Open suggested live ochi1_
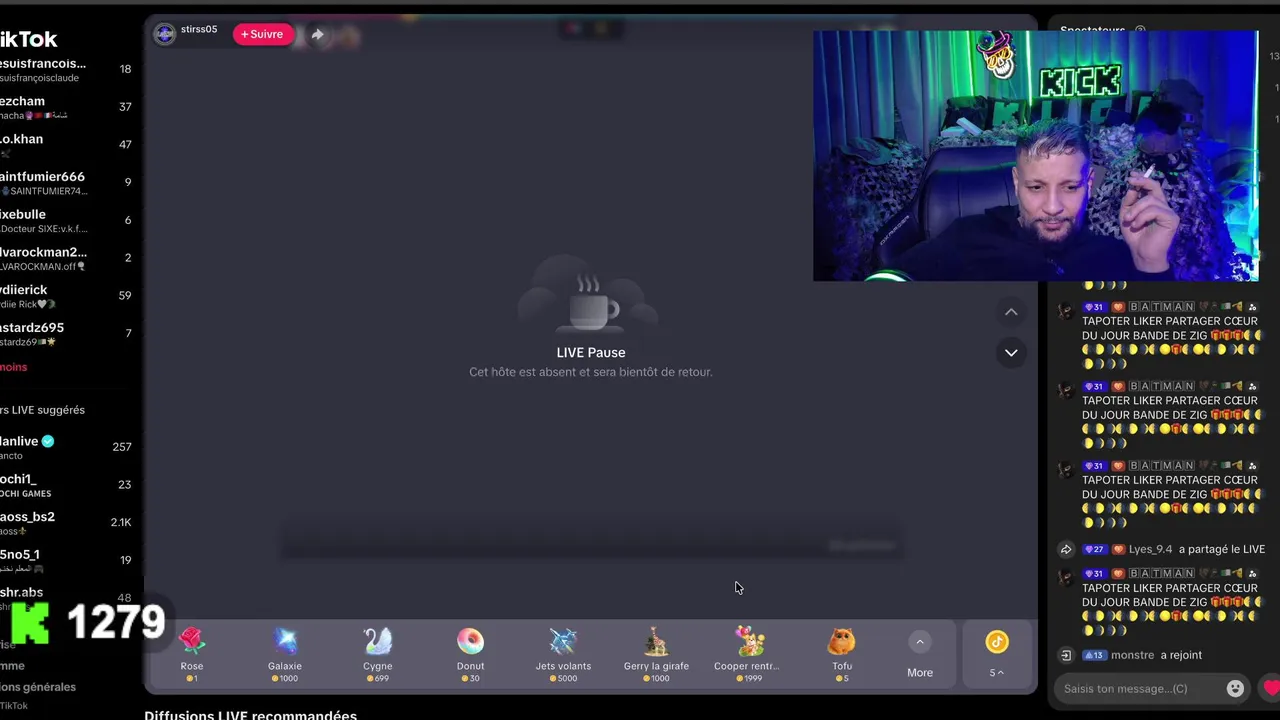 66,485
